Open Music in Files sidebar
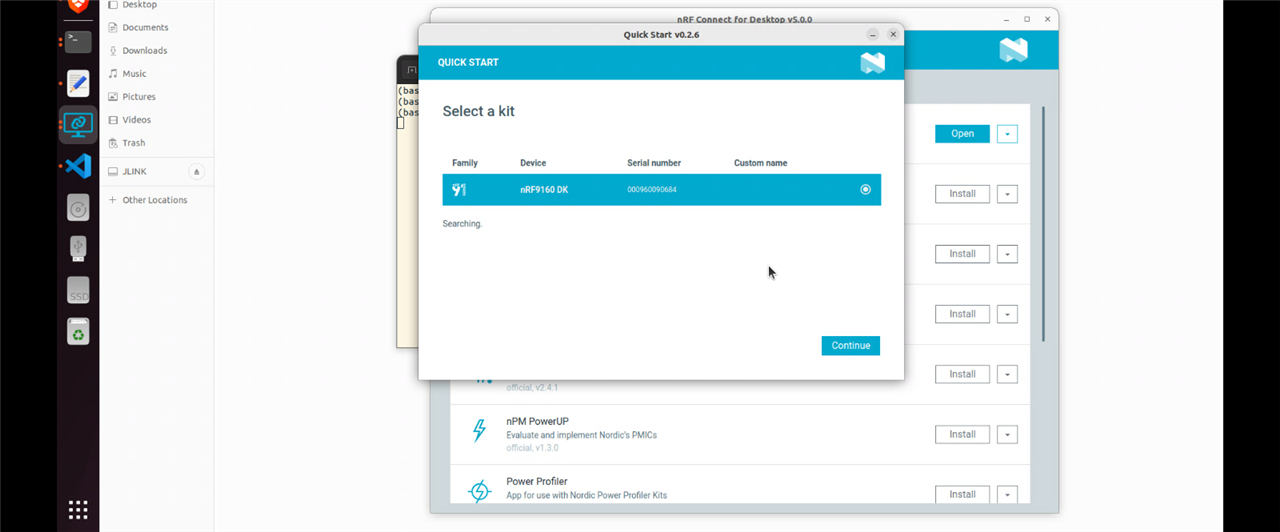Image resolution: width=1280 pixels, height=532 pixels. pos(134,73)
